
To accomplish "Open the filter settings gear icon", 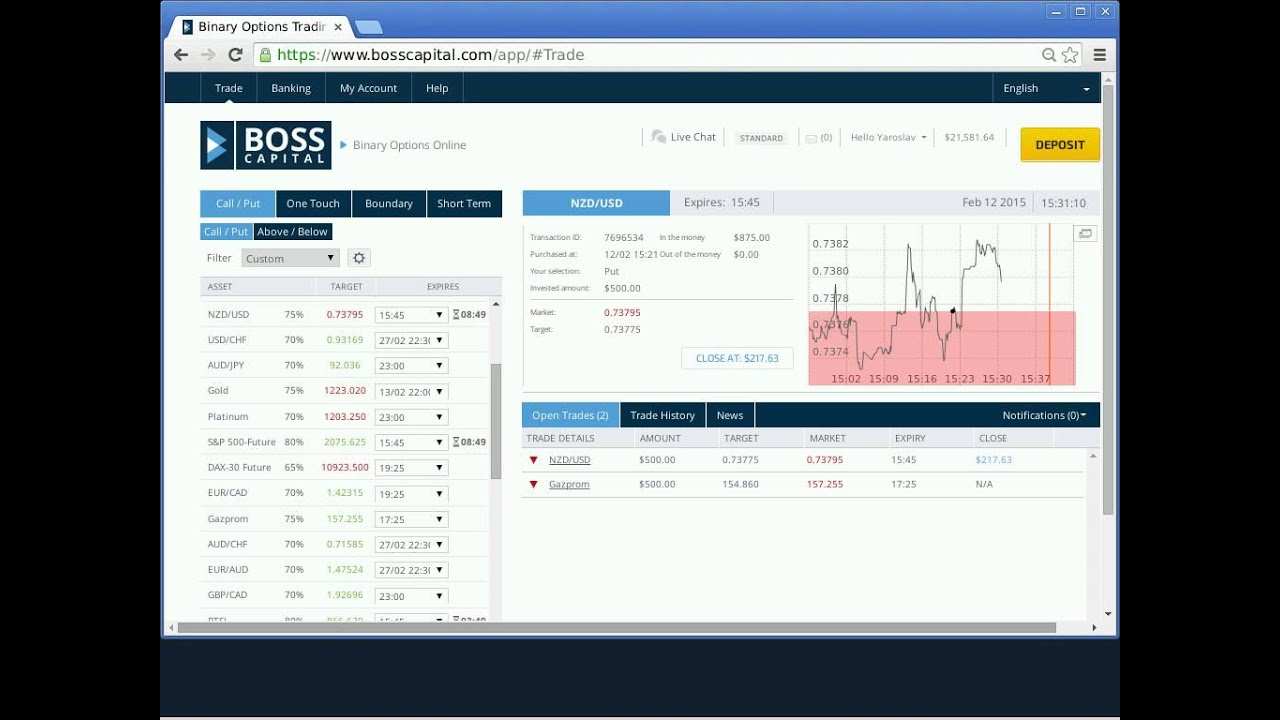I will (359, 258).
